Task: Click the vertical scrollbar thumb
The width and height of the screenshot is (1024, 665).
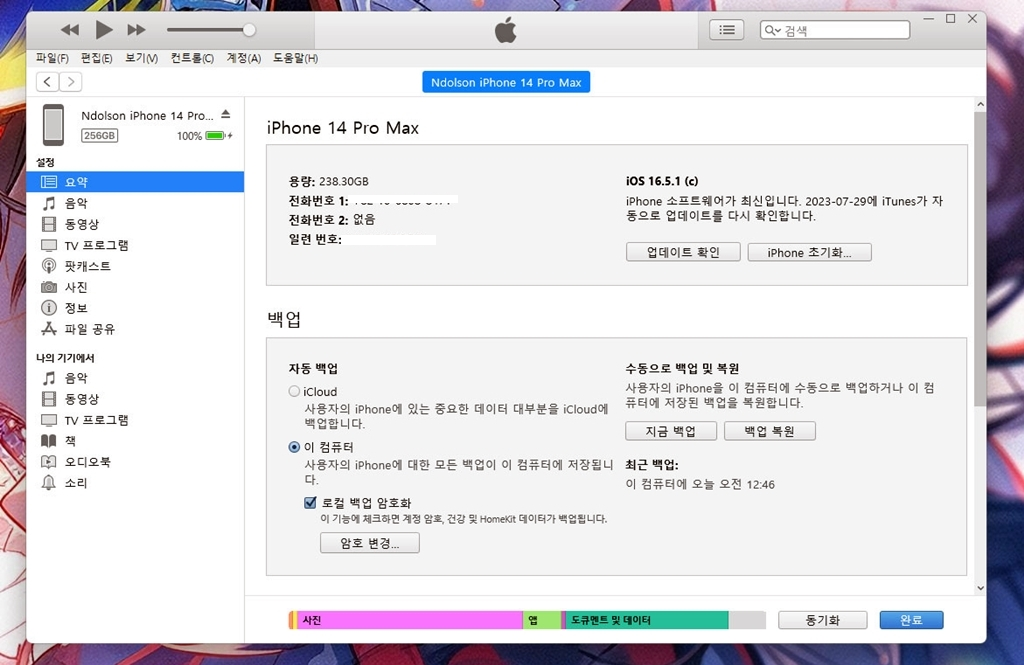Action: pyautogui.click(x=980, y=259)
